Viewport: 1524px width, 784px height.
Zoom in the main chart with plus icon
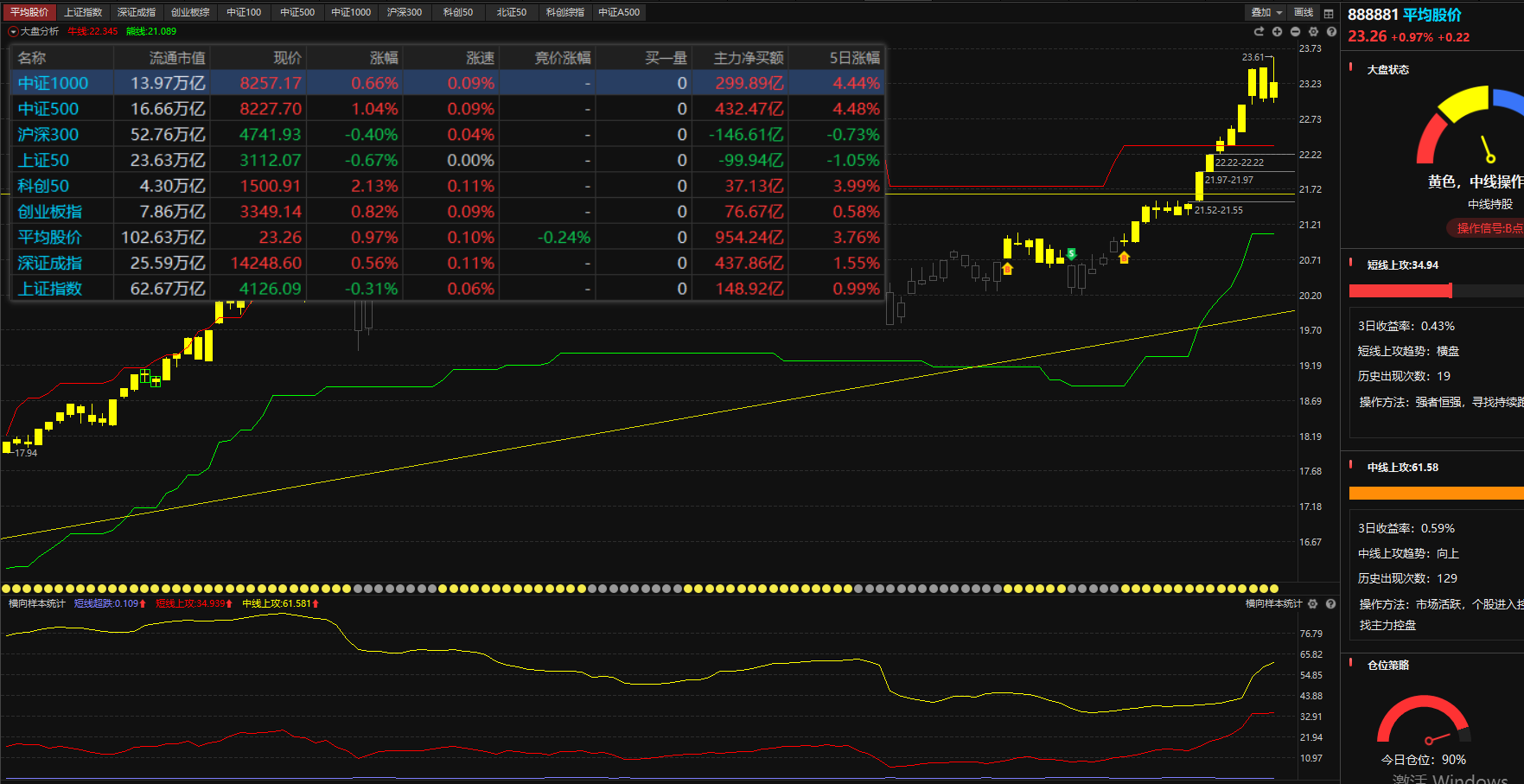(x=1277, y=32)
